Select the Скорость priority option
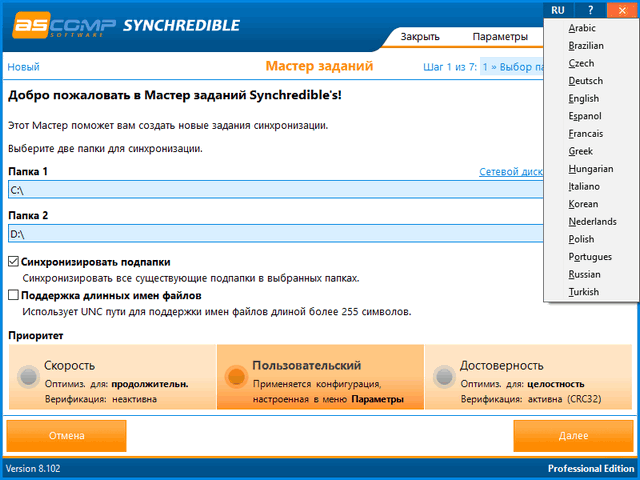This screenshot has height=480, width=640. point(112,377)
